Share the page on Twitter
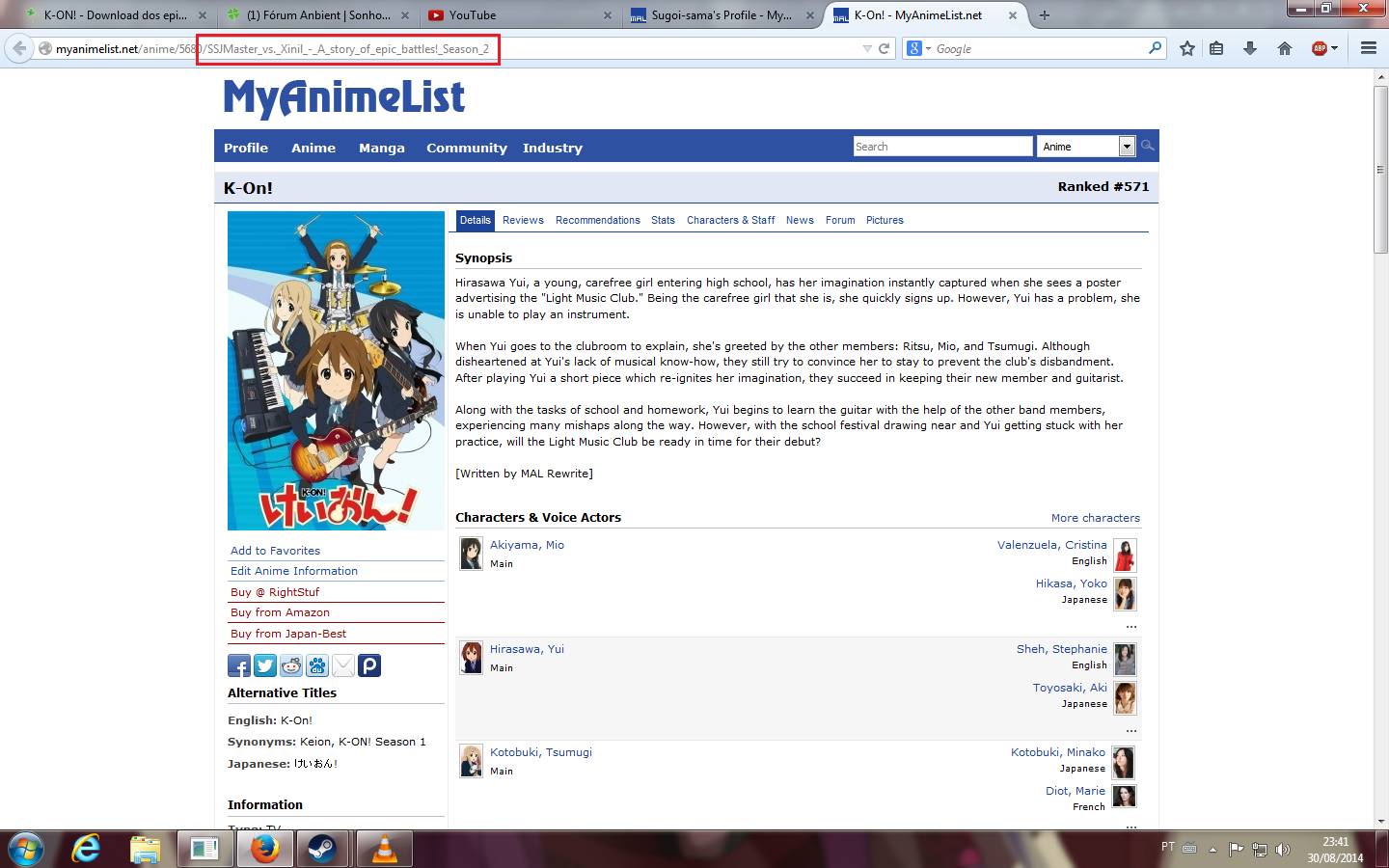The width and height of the screenshot is (1389, 868). pyautogui.click(x=264, y=665)
